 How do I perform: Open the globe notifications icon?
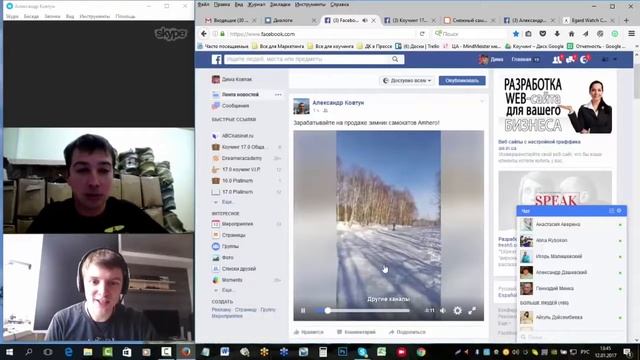(584, 60)
